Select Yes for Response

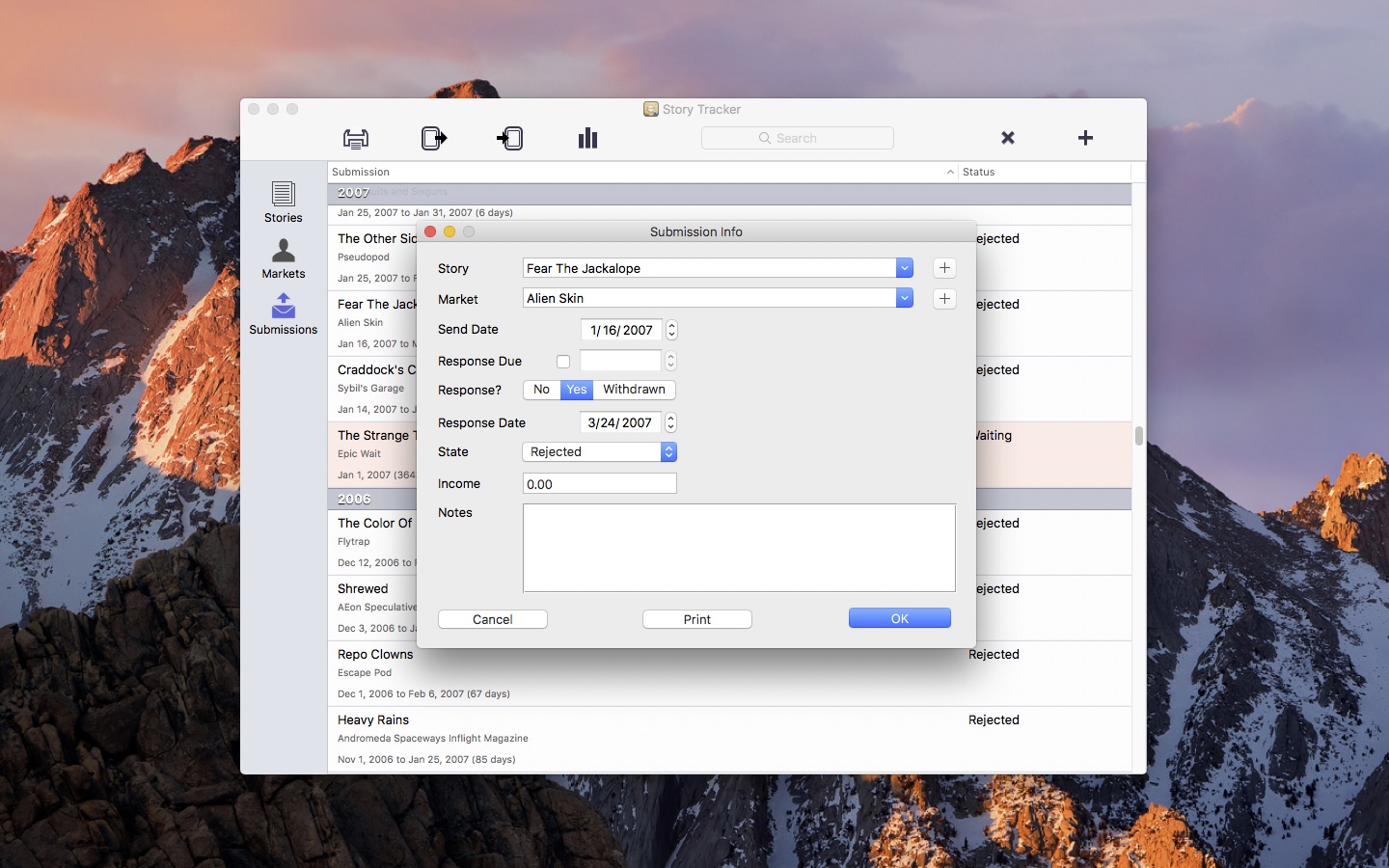[577, 390]
